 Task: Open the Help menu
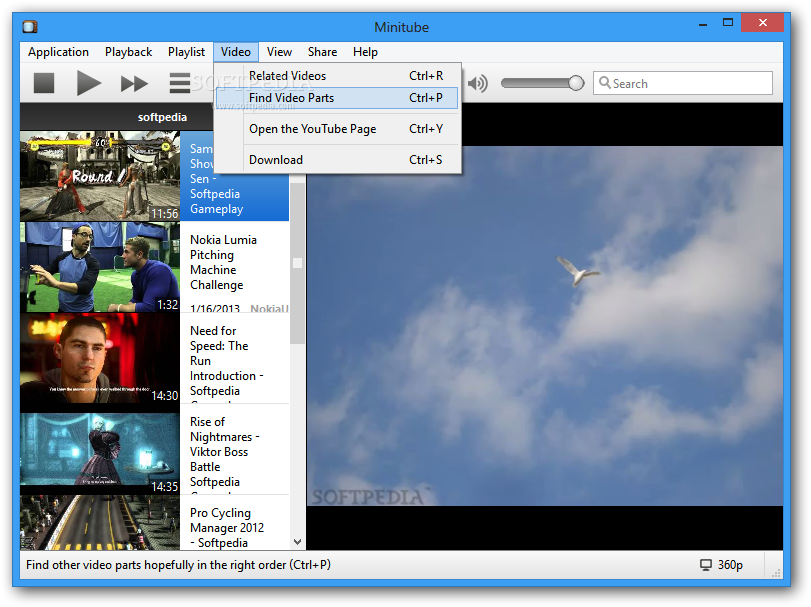(365, 52)
